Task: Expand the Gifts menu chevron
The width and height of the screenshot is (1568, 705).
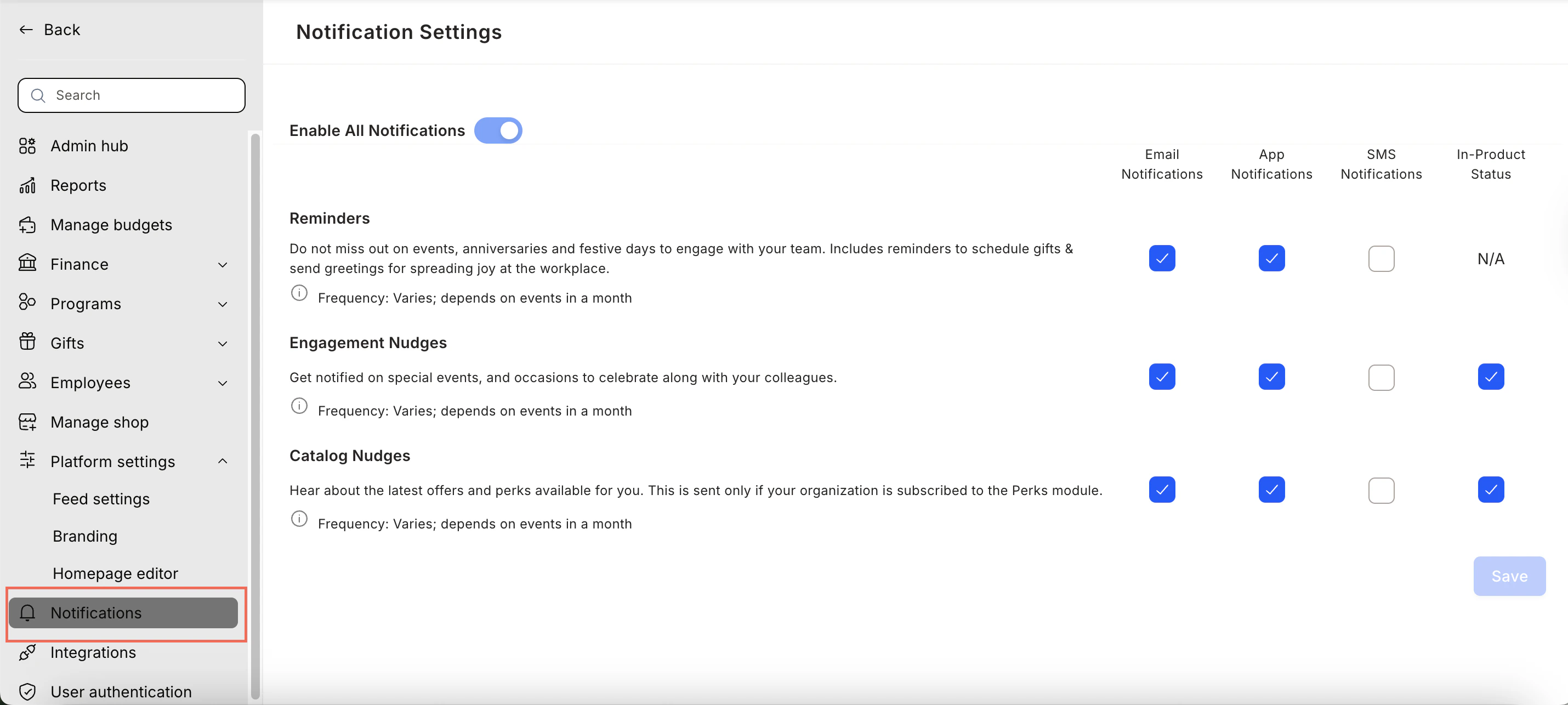Action: (x=223, y=344)
